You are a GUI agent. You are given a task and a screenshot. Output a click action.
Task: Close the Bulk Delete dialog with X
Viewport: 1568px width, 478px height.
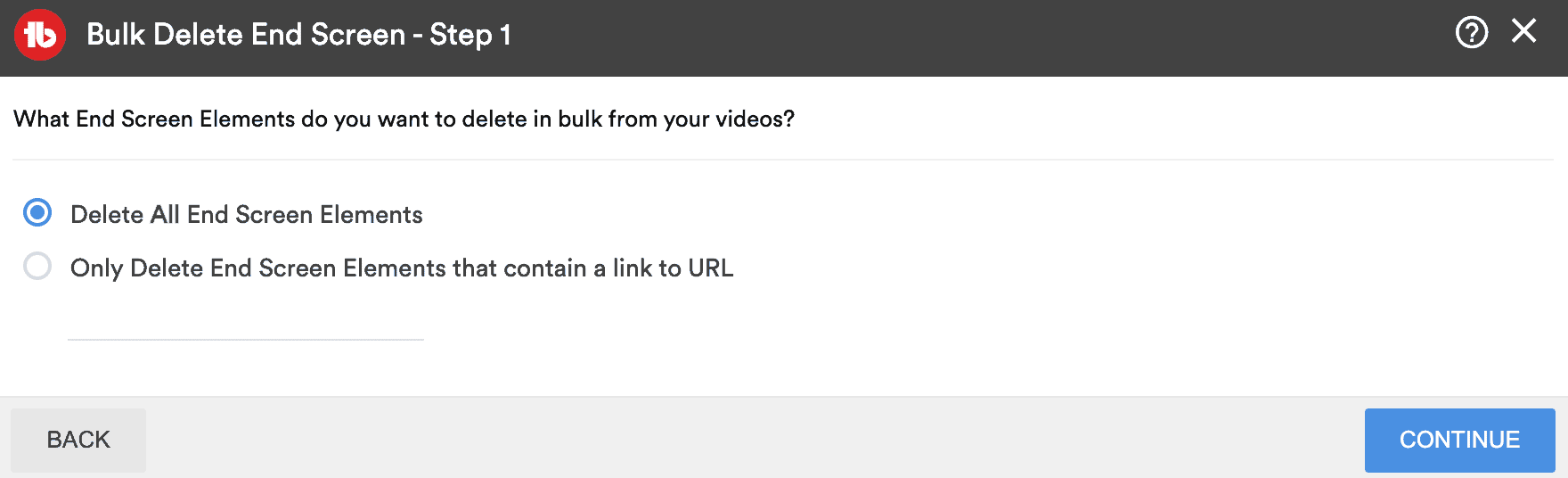[x=1523, y=31]
